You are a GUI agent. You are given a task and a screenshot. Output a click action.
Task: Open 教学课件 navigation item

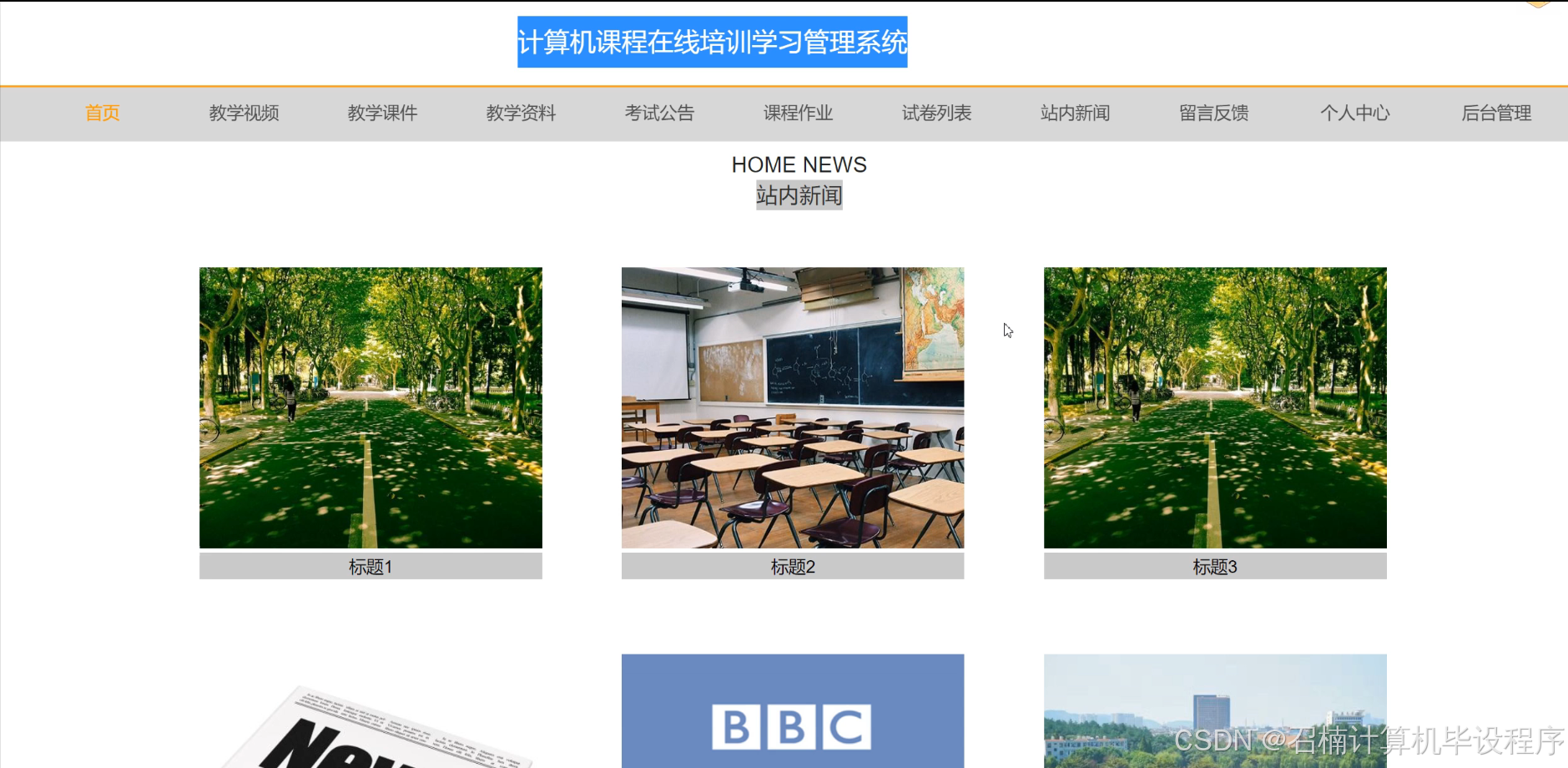coord(382,113)
